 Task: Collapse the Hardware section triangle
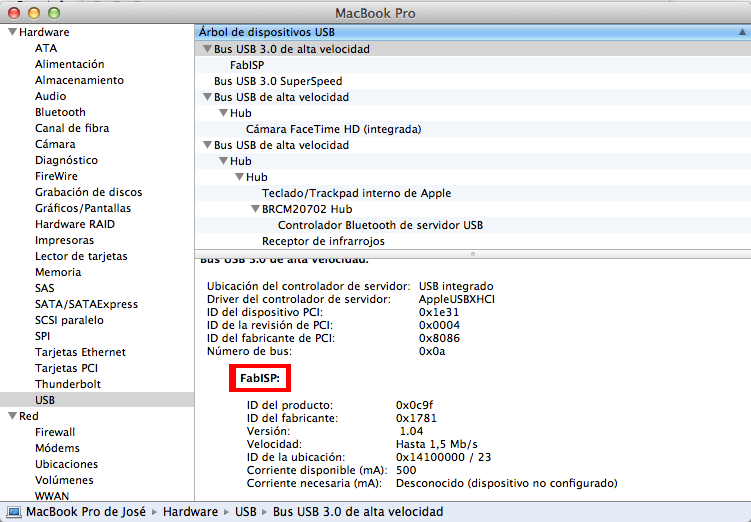(12, 32)
